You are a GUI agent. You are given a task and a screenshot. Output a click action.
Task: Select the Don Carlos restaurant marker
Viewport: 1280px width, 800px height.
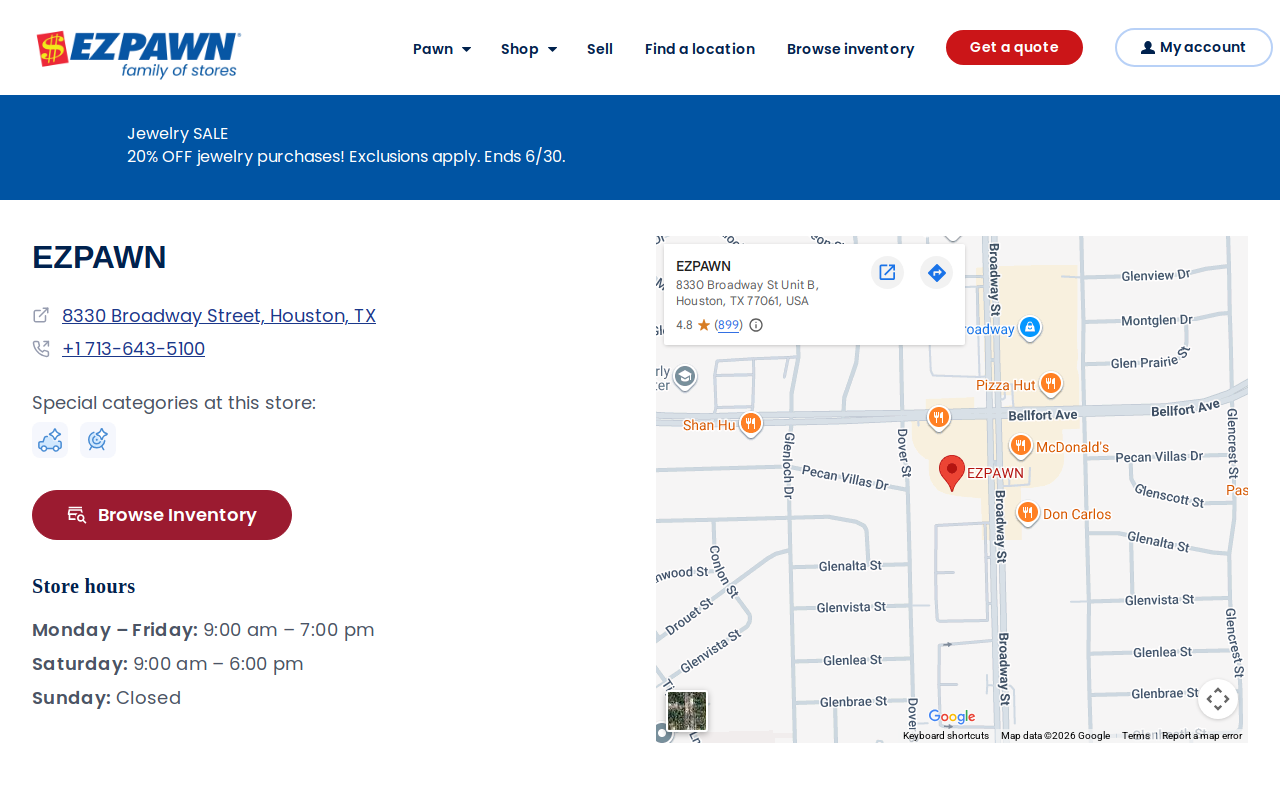[x=1027, y=514]
